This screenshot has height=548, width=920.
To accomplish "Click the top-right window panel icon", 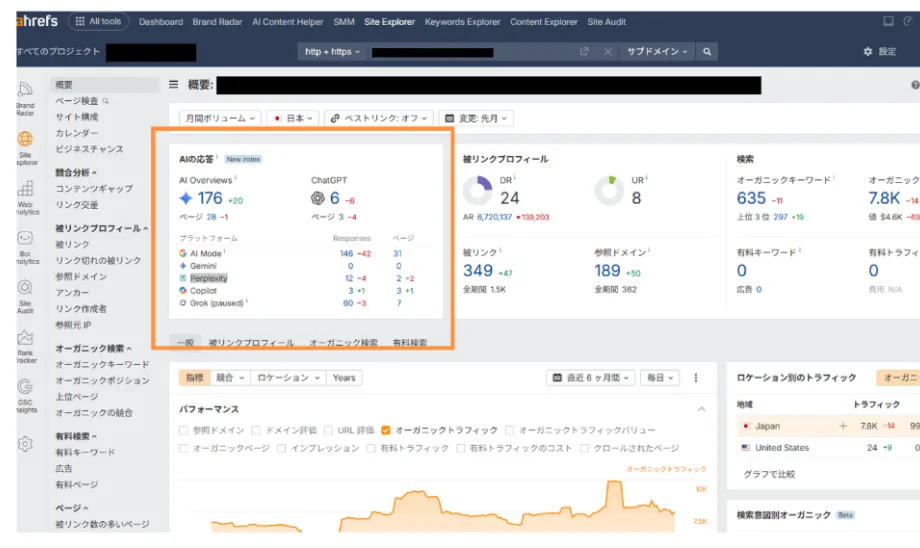I will pos(888,21).
